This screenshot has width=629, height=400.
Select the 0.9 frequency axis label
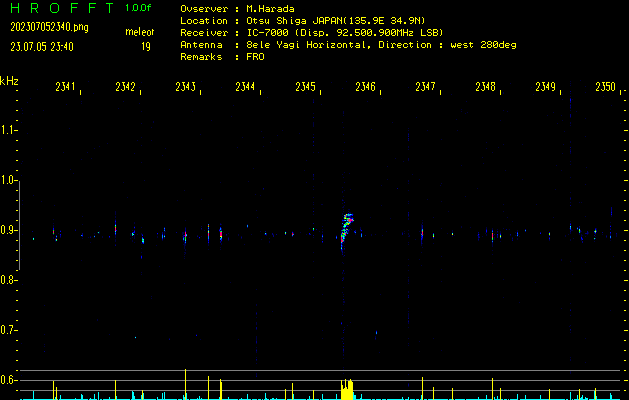(9, 230)
